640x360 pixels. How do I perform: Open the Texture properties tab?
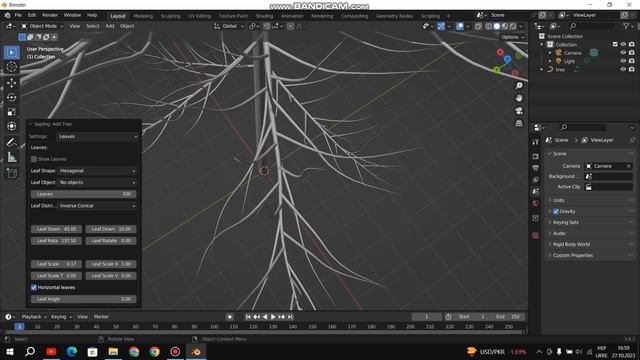coord(536,236)
